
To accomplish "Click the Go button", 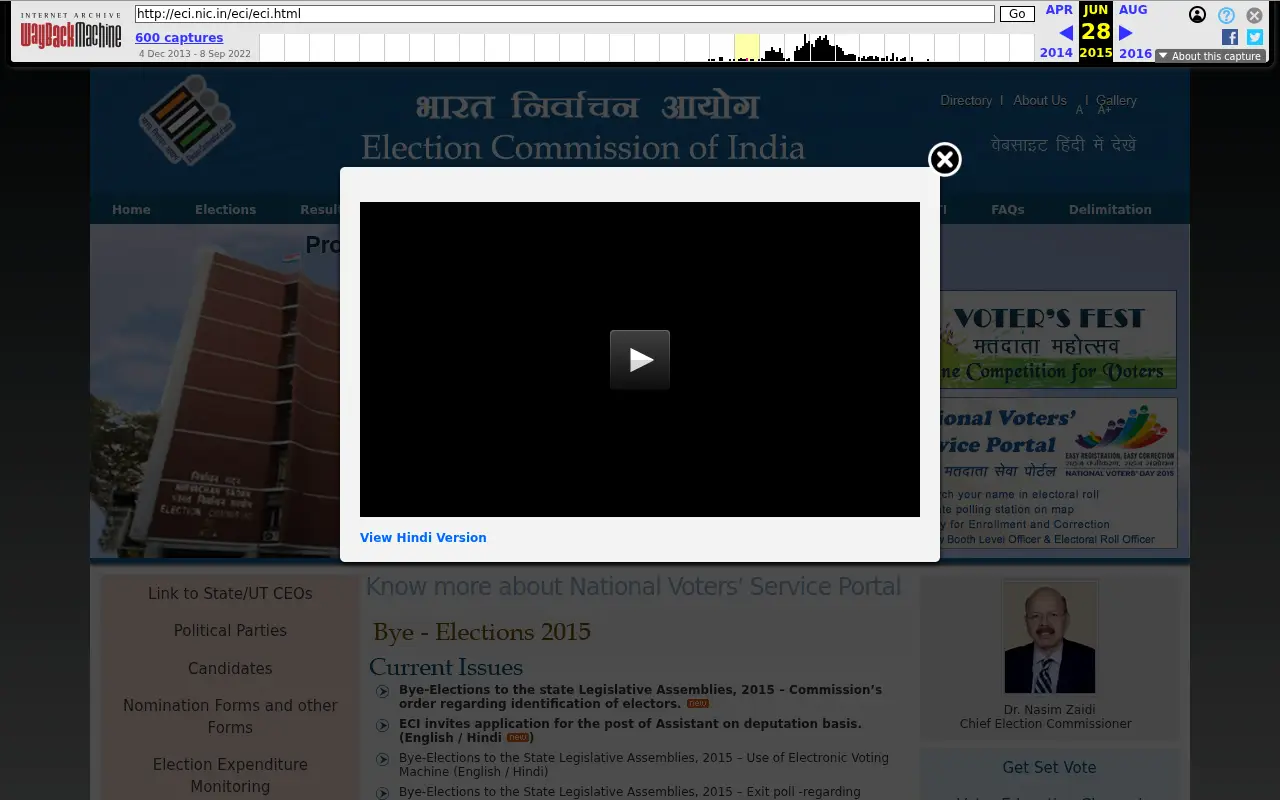I will [1017, 14].
